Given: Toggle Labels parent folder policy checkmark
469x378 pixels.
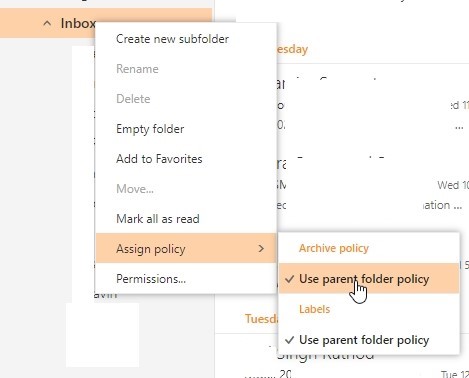Looking at the screenshot, I should point(290,340).
